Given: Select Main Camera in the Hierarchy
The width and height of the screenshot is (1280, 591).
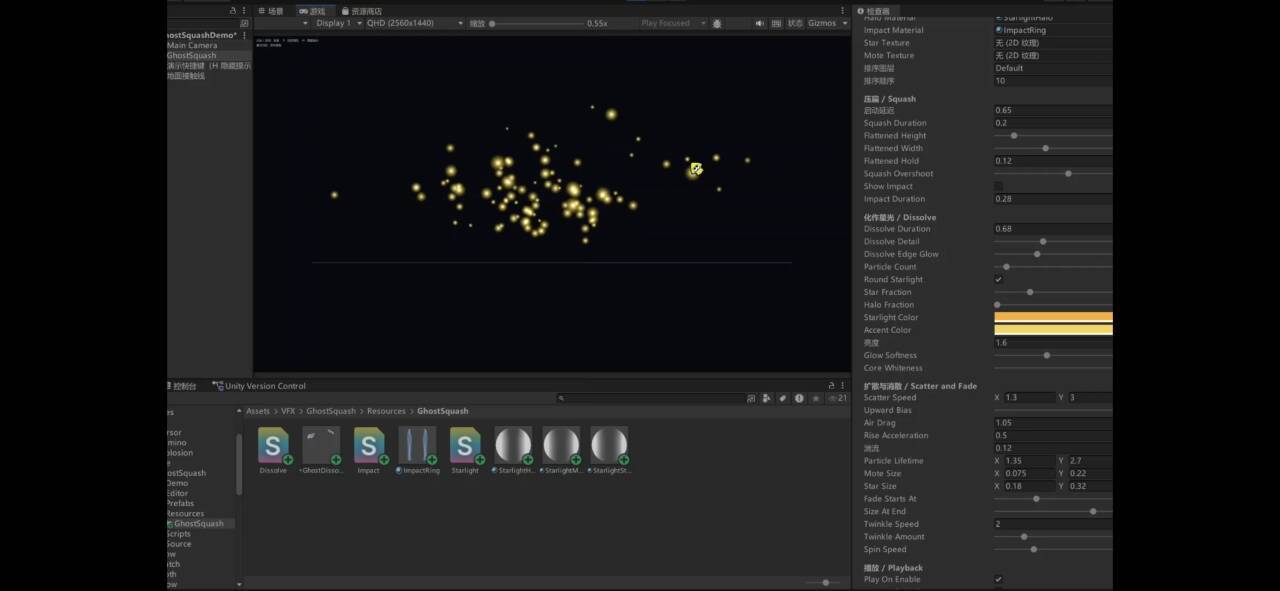Looking at the screenshot, I should pos(191,45).
